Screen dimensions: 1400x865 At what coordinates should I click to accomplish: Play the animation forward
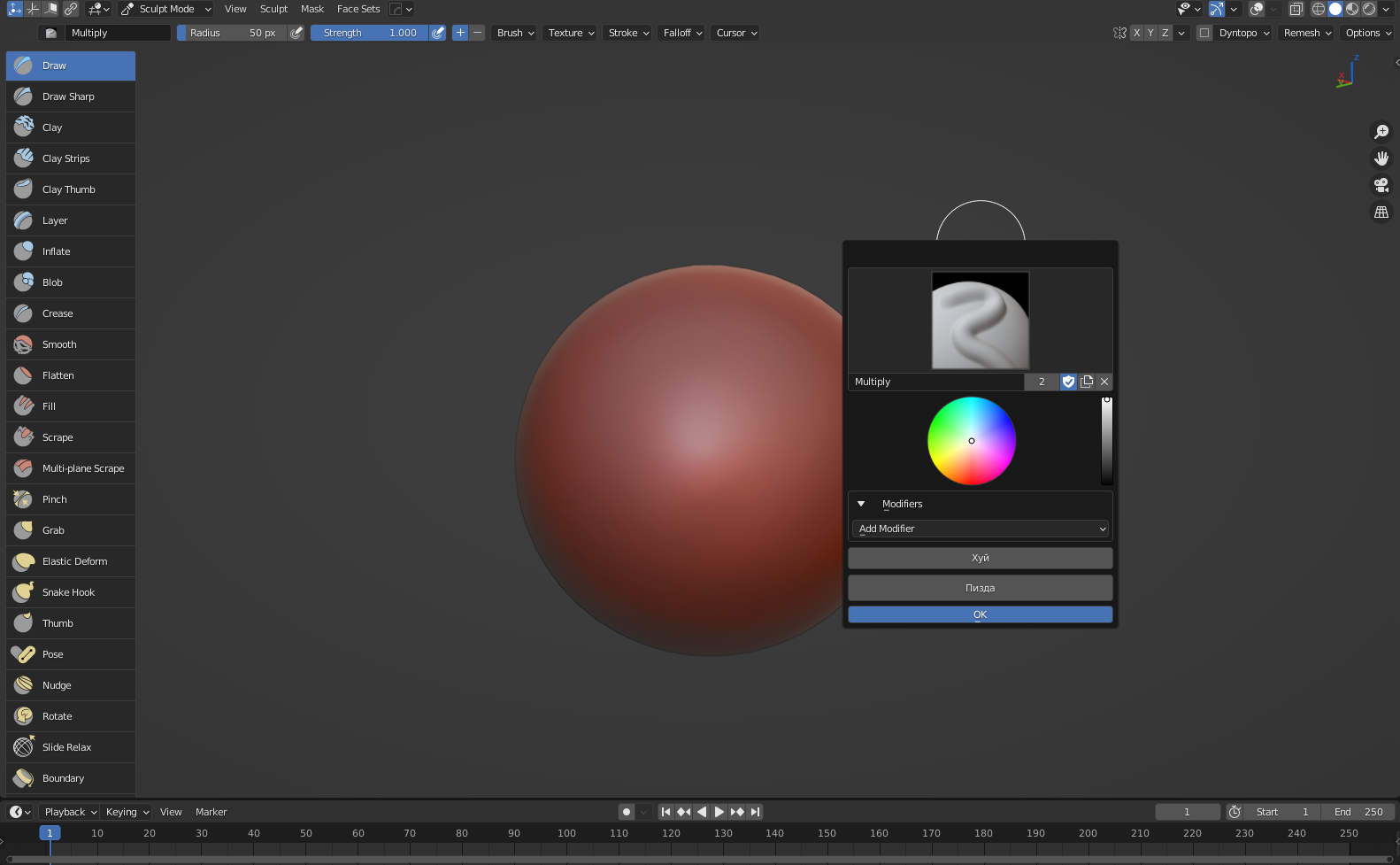pyautogui.click(x=719, y=812)
